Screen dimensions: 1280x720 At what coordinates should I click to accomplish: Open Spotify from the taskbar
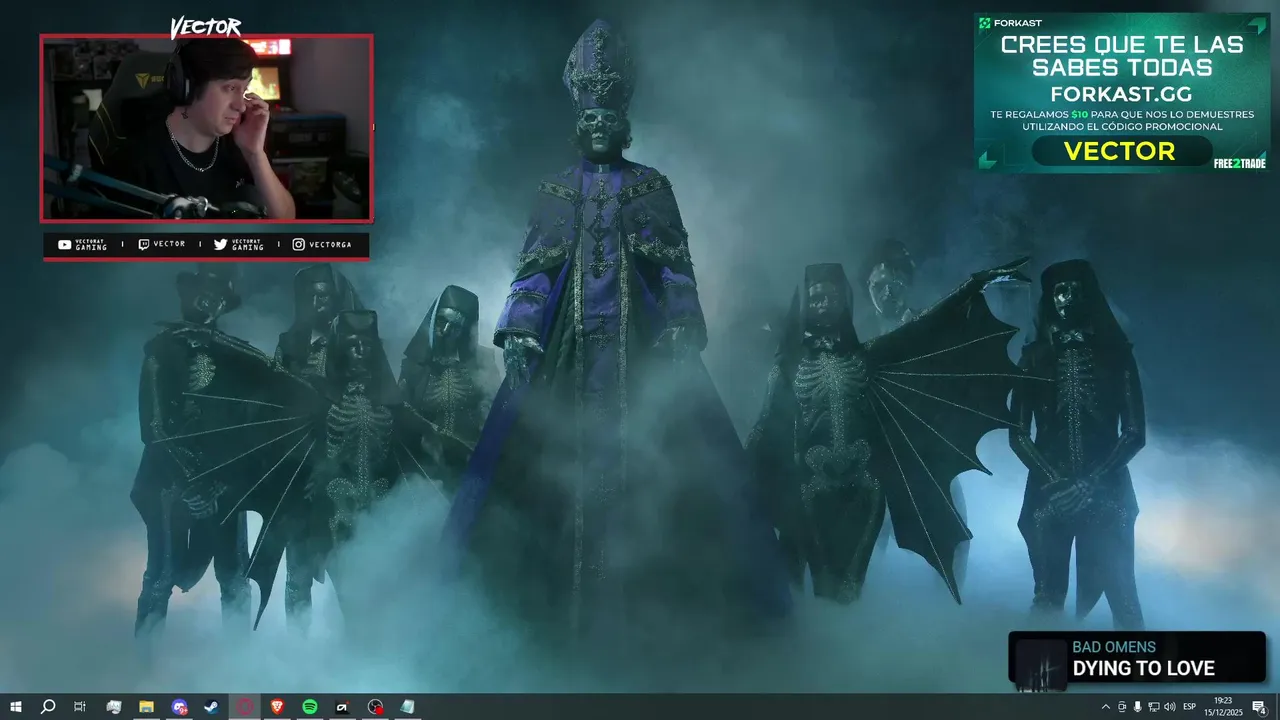pyautogui.click(x=310, y=707)
